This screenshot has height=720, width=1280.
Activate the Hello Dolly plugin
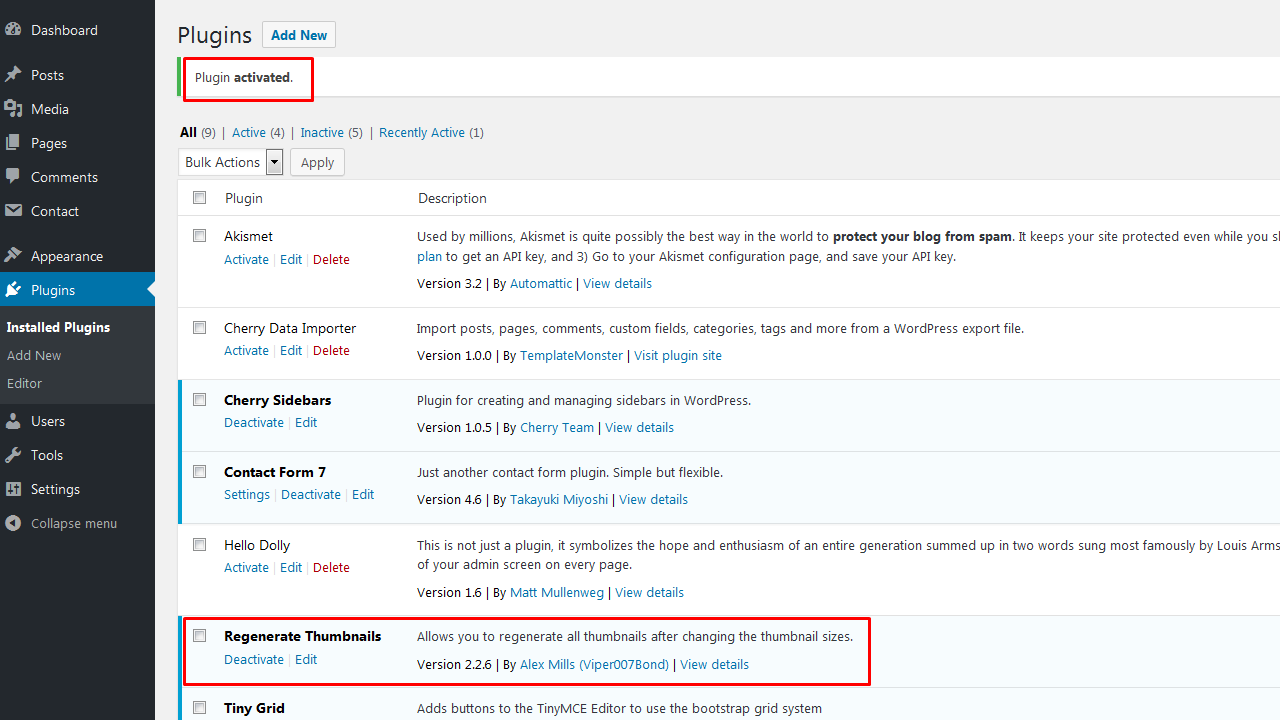(x=246, y=567)
